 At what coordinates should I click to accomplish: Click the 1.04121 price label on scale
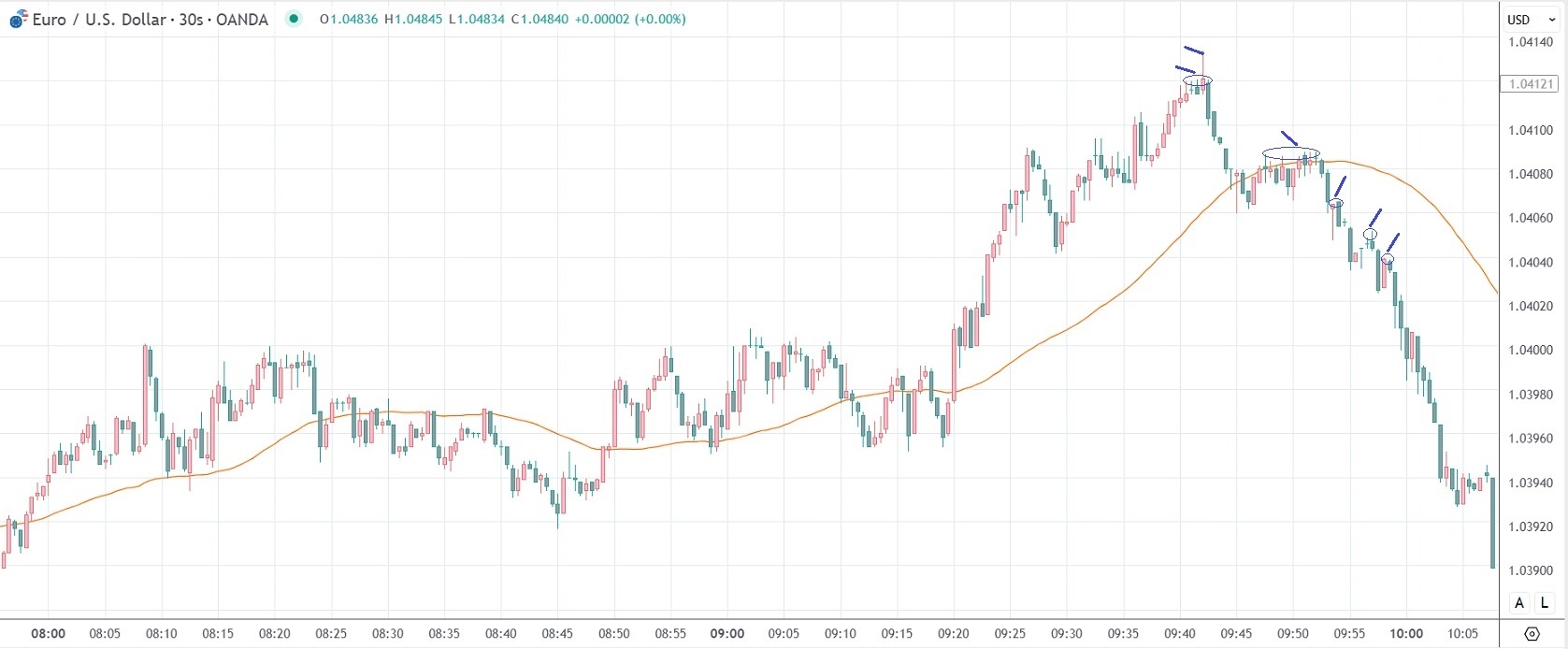pyautogui.click(x=1532, y=84)
